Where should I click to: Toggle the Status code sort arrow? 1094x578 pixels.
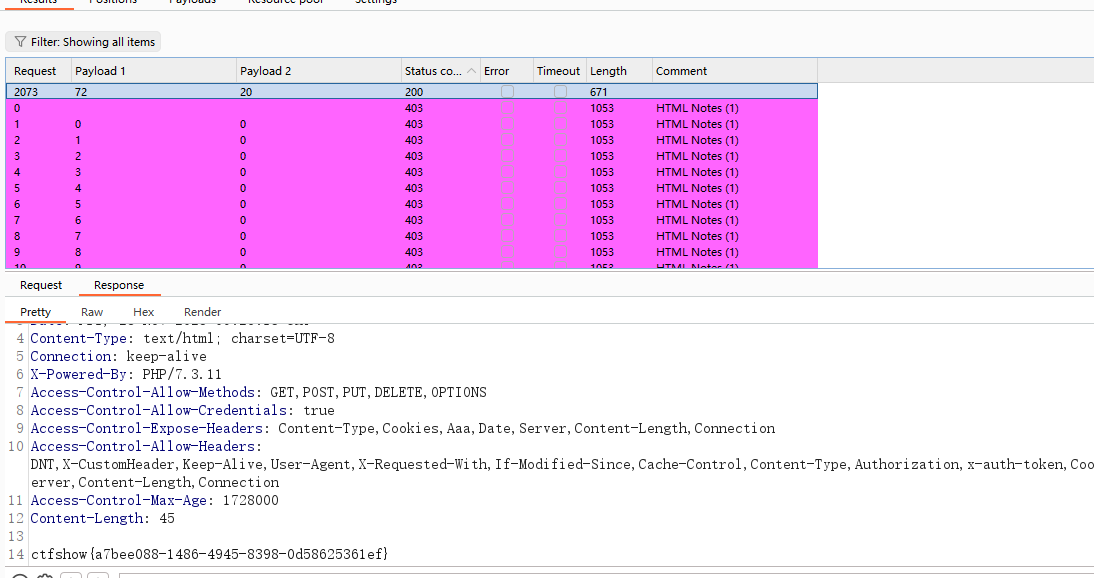point(472,71)
